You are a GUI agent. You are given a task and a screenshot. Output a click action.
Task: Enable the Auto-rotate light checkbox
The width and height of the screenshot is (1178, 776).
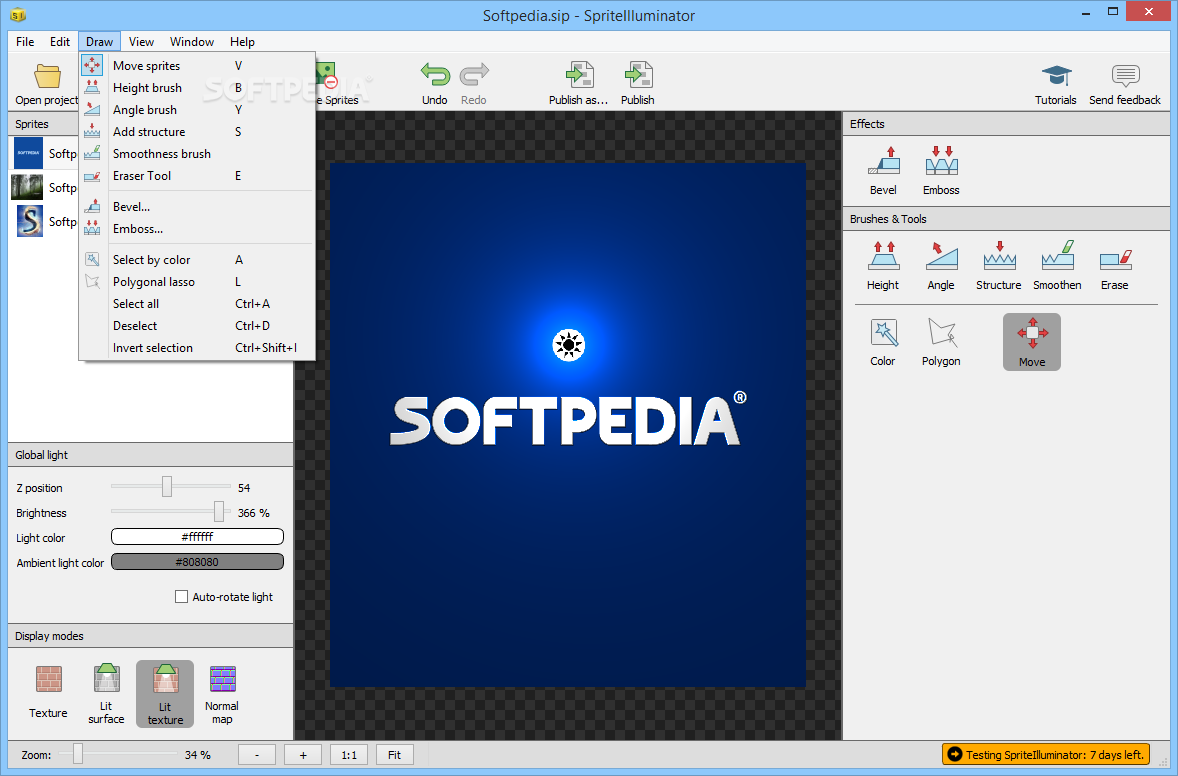click(x=181, y=596)
